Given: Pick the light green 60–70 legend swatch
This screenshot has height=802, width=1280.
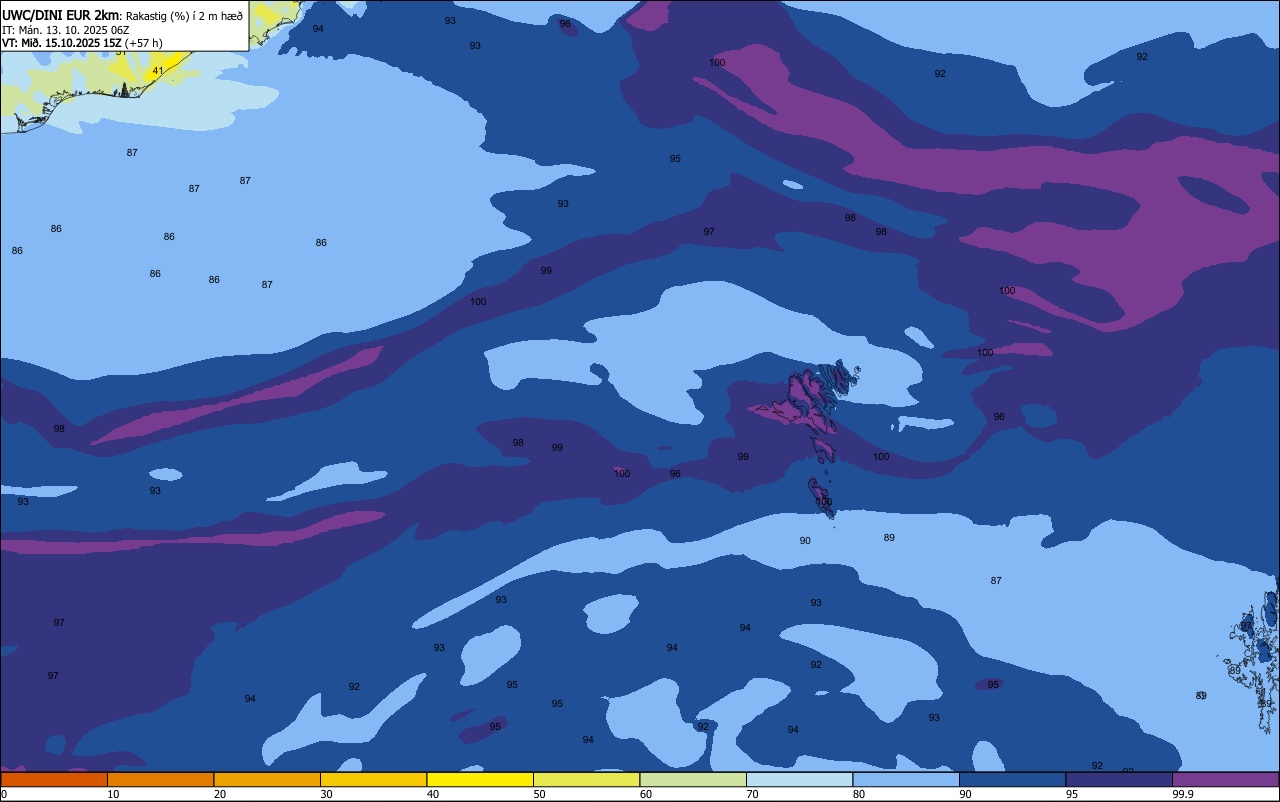Looking at the screenshot, I should [693, 779].
